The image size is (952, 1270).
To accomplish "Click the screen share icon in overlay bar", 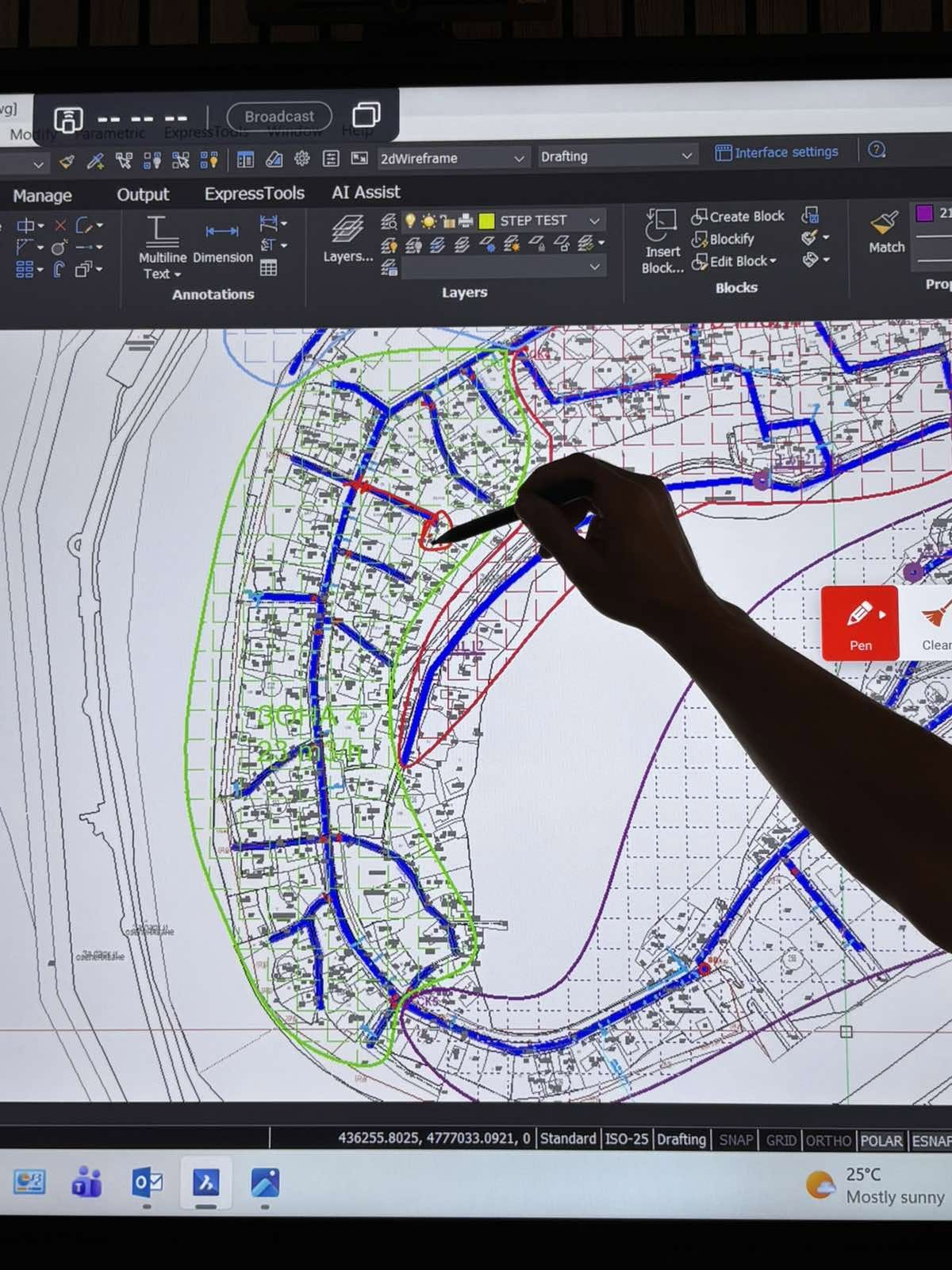I will [x=68, y=120].
